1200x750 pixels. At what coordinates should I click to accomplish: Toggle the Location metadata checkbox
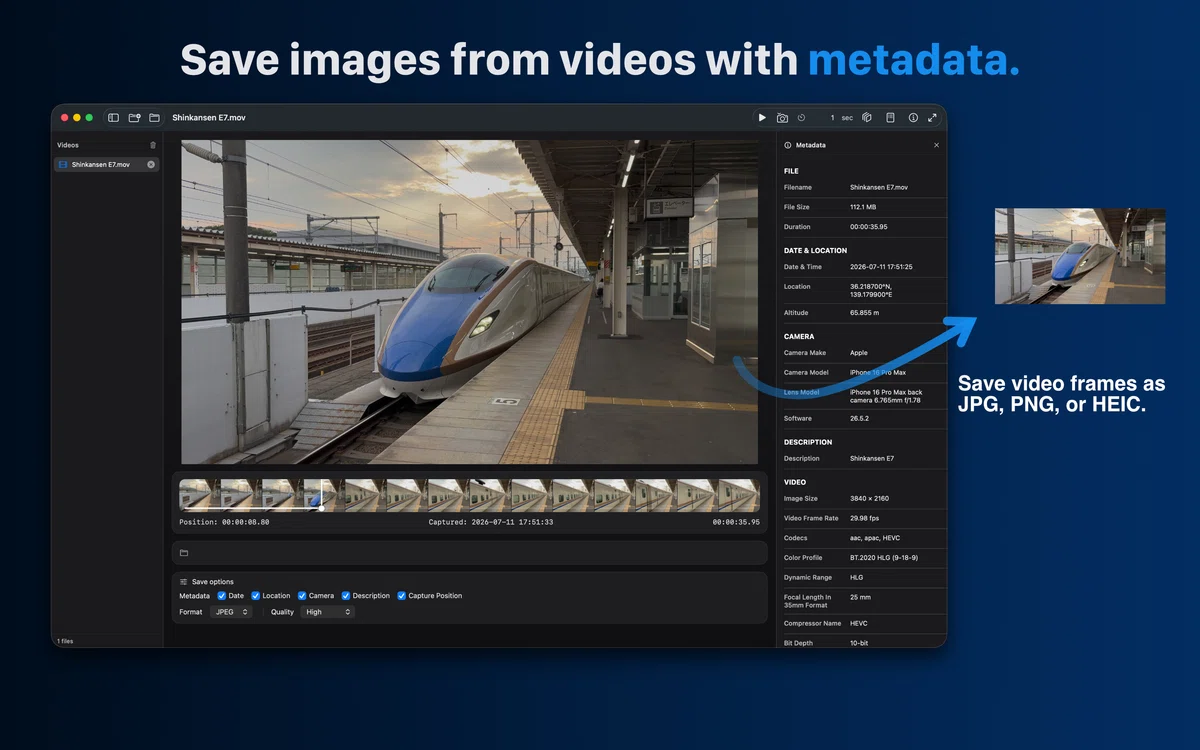[256, 596]
